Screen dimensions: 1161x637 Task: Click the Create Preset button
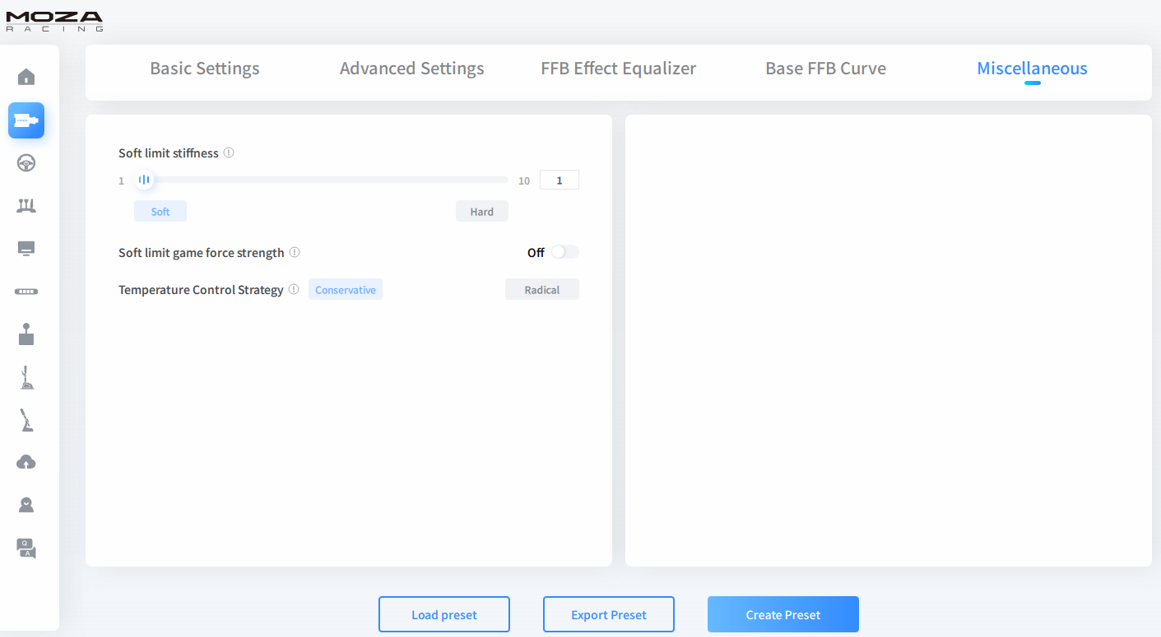tap(783, 614)
